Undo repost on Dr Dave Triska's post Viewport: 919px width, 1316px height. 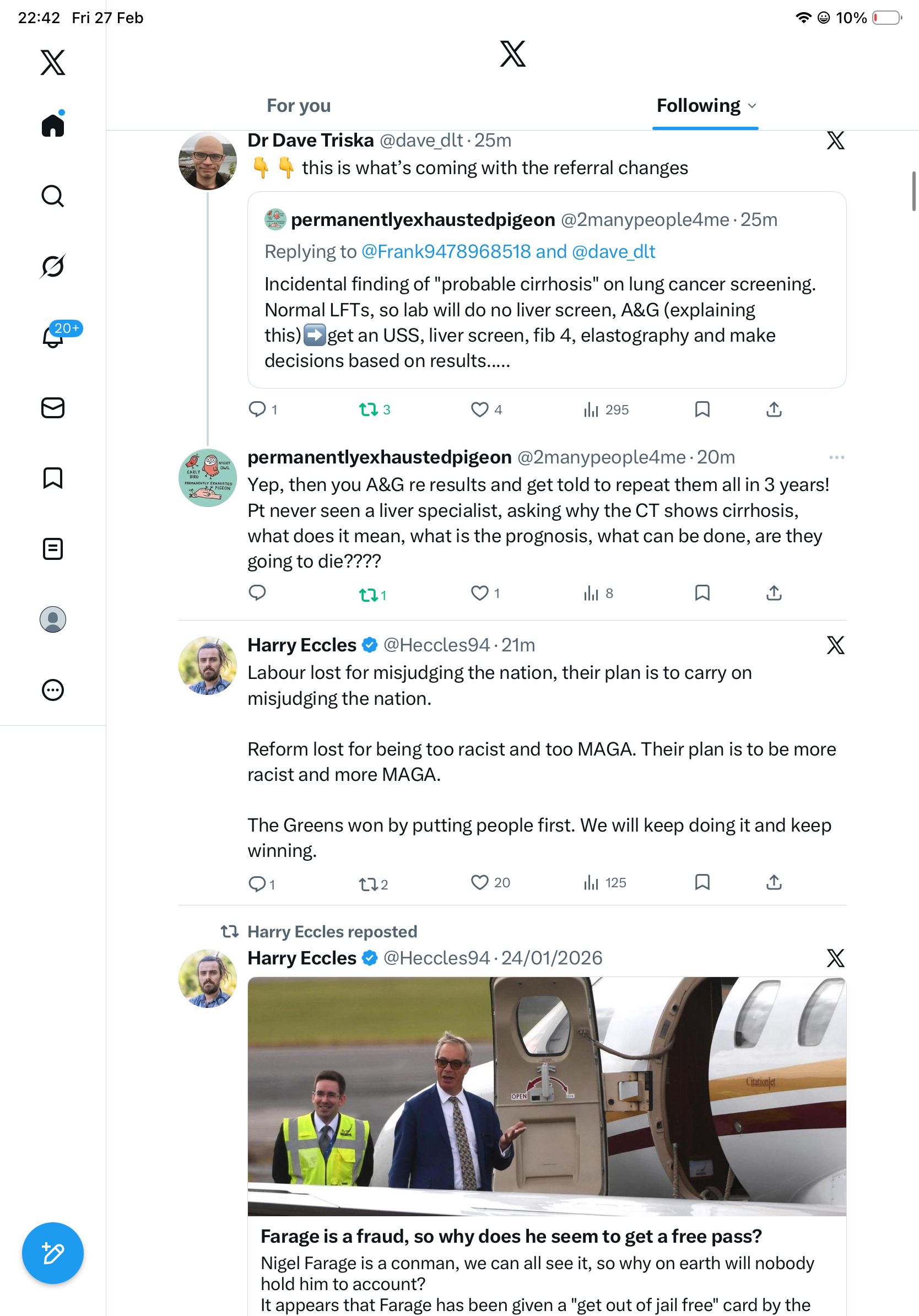coord(369,410)
